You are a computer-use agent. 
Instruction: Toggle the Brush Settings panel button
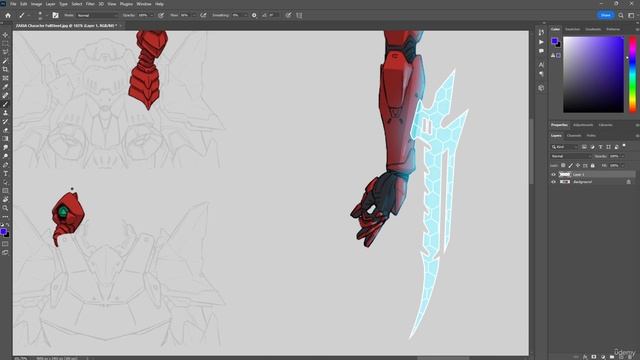click(x=55, y=16)
